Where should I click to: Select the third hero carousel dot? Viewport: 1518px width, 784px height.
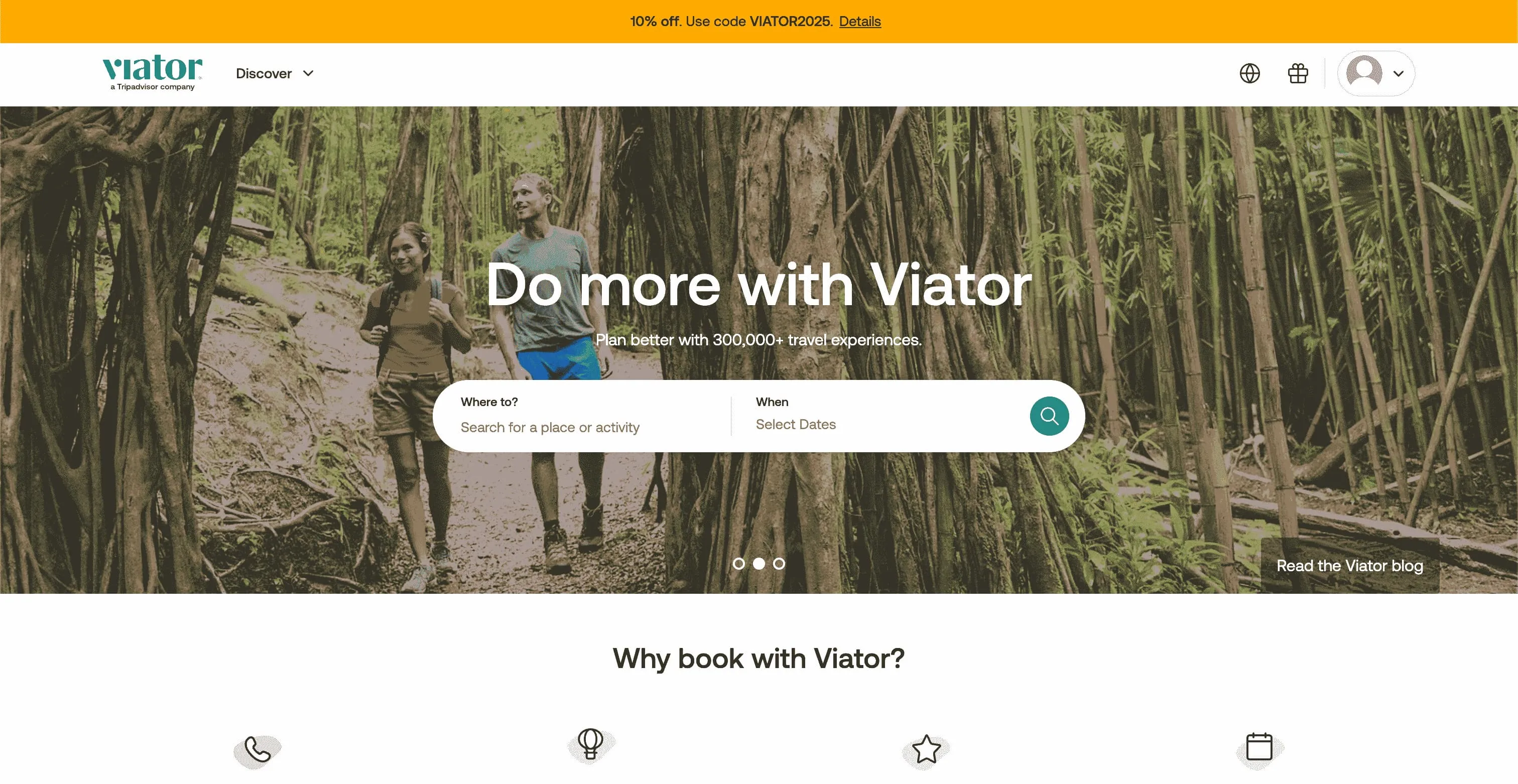click(779, 564)
